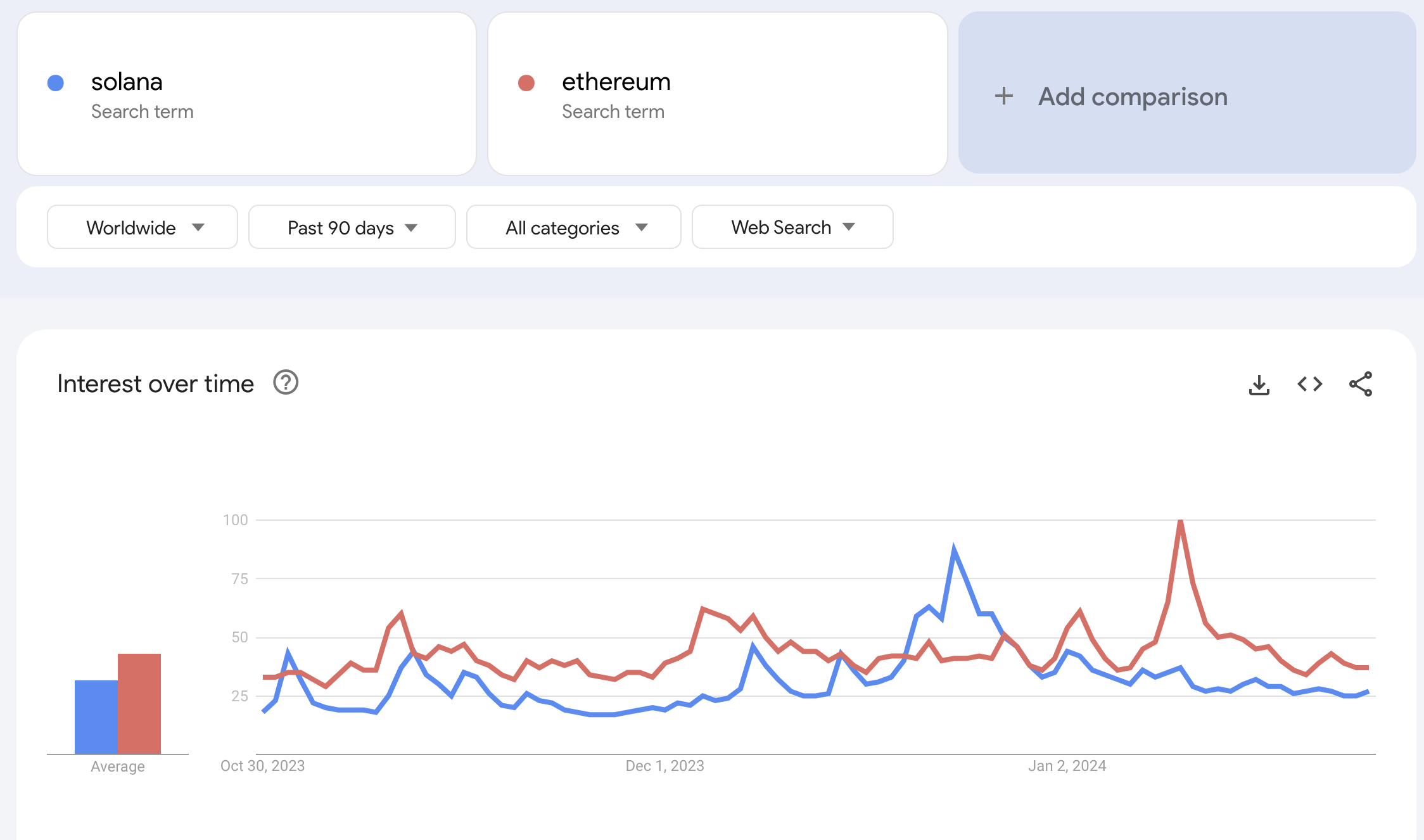Edit the solana search term

(127, 82)
